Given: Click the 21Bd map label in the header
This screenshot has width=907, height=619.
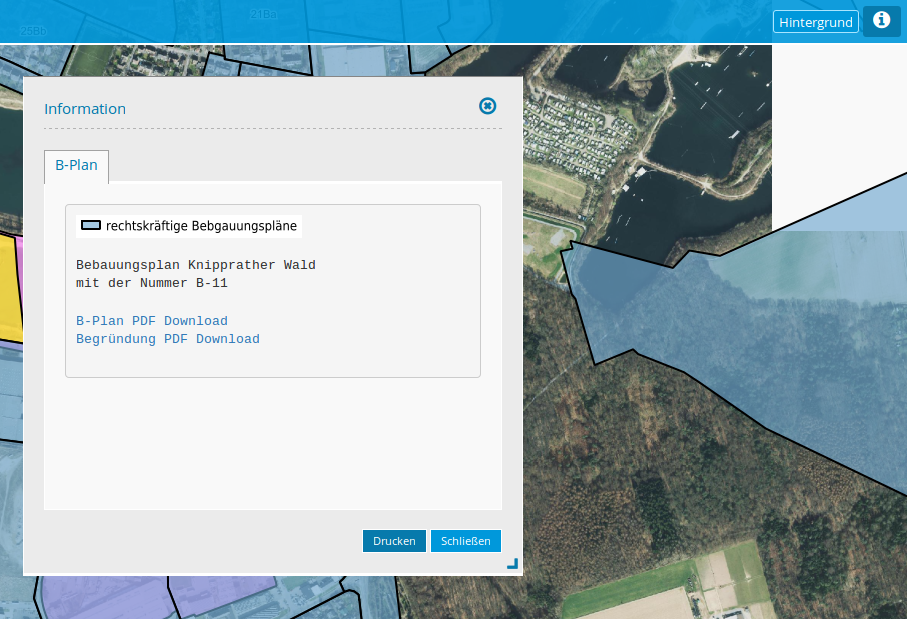Looking at the screenshot, I should (x=264, y=14).
